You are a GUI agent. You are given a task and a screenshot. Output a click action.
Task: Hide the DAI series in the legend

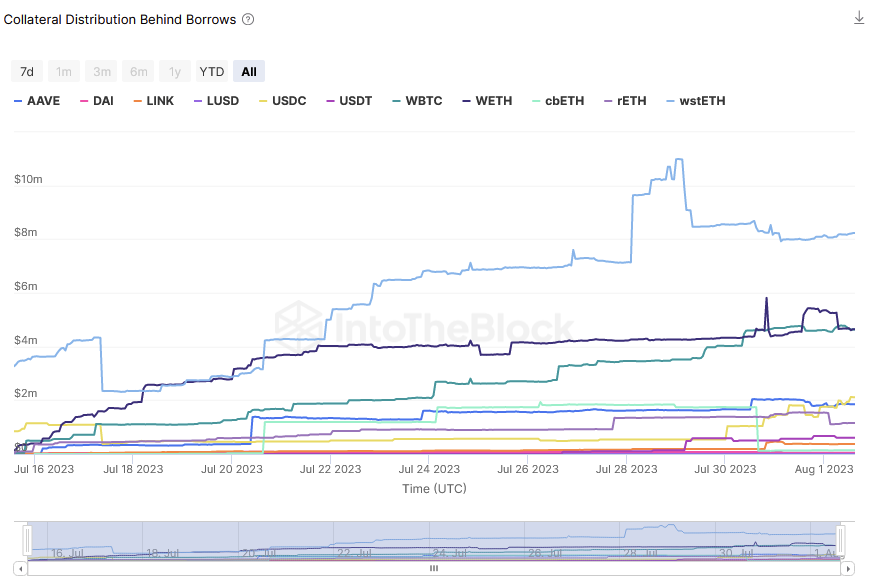point(102,101)
